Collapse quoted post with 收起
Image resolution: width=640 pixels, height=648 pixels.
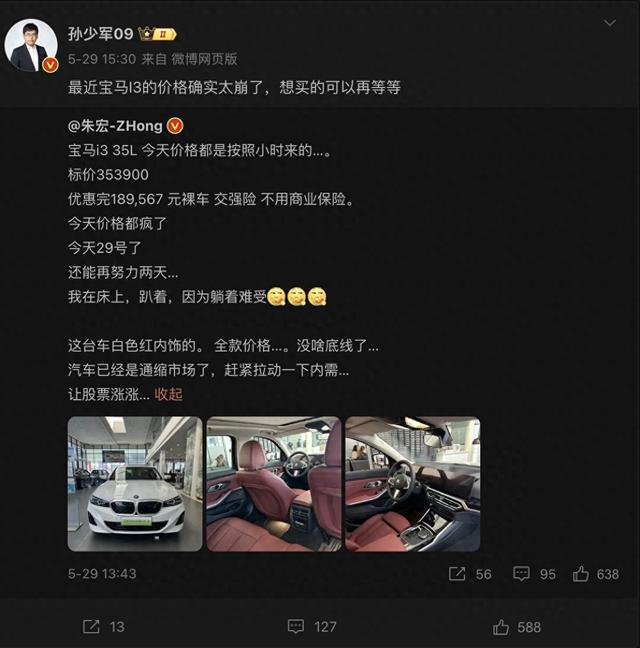(169, 394)
